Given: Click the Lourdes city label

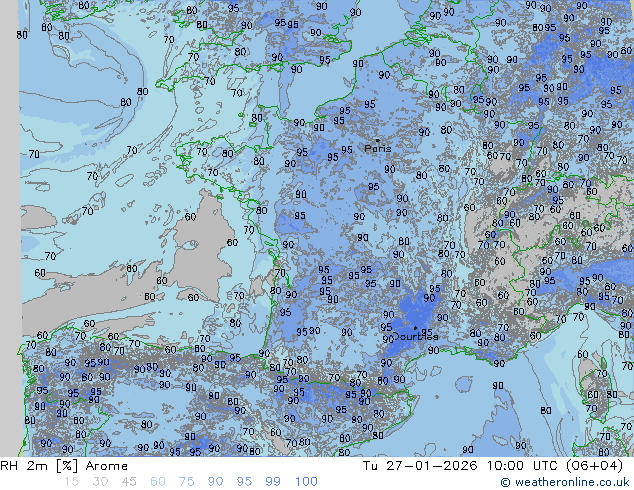Looking at the screenshot, I should click(416, 336).
